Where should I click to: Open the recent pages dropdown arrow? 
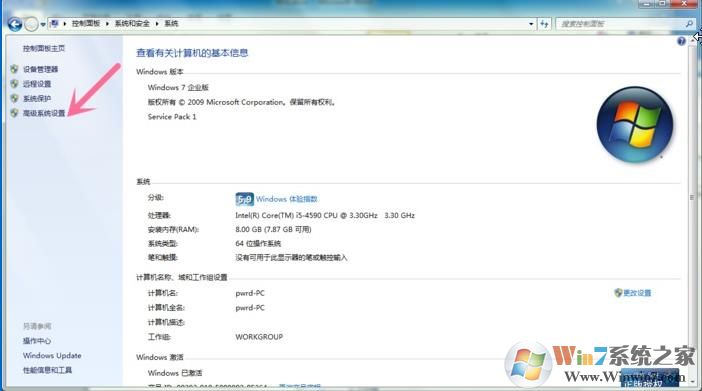click(43, 24)
